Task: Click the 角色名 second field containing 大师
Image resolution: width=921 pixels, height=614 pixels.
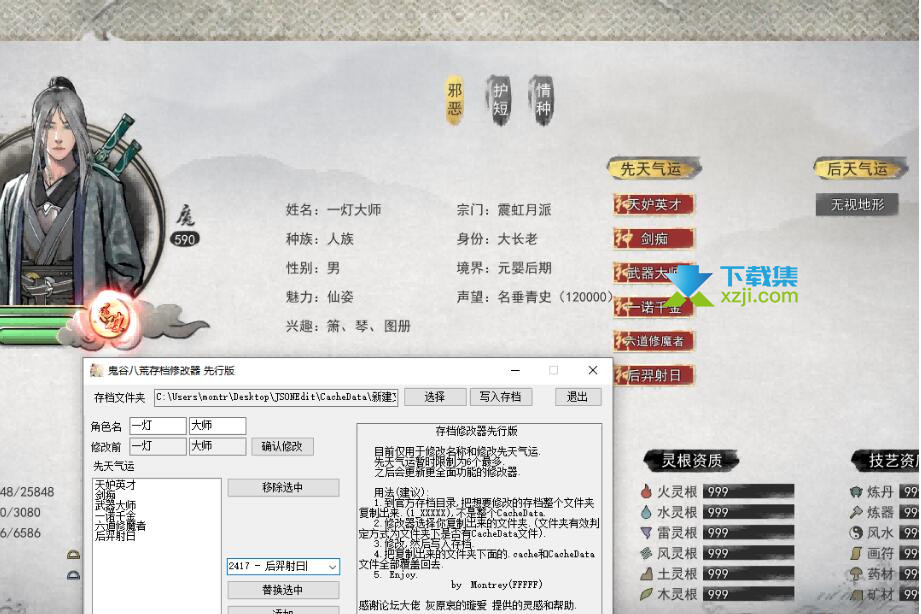Action: pos(217,425)
